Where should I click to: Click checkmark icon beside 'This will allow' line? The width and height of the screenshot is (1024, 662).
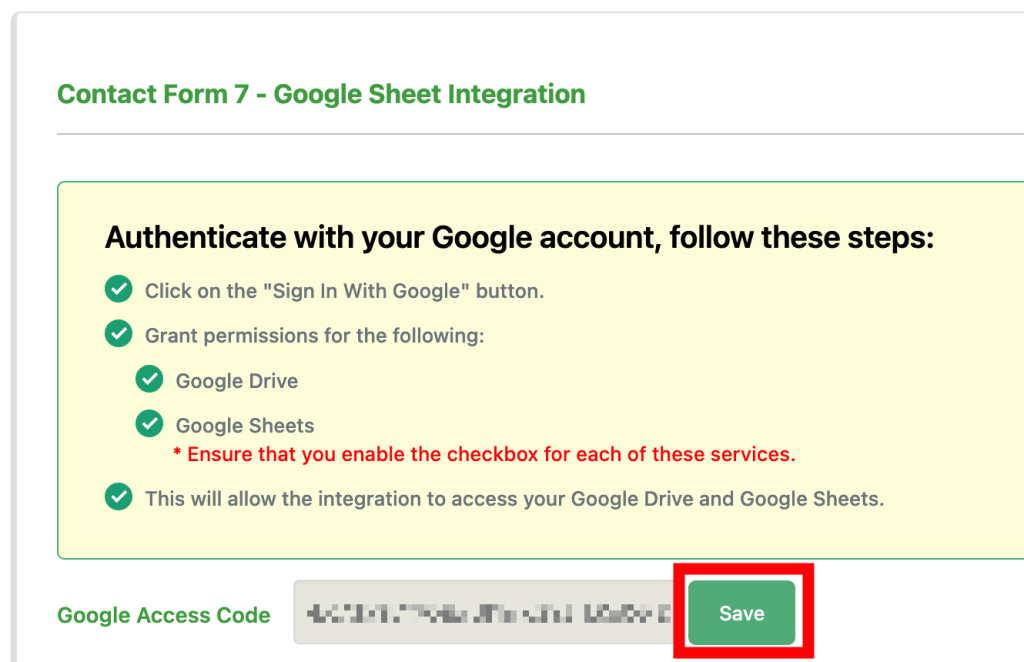(x=118, y=497)
